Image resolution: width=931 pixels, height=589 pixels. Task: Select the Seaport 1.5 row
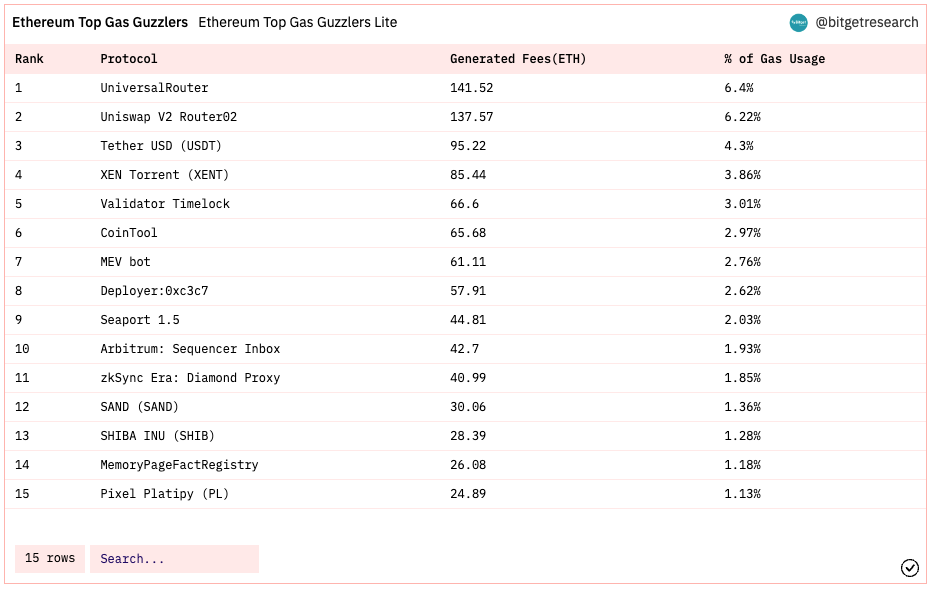466,320
